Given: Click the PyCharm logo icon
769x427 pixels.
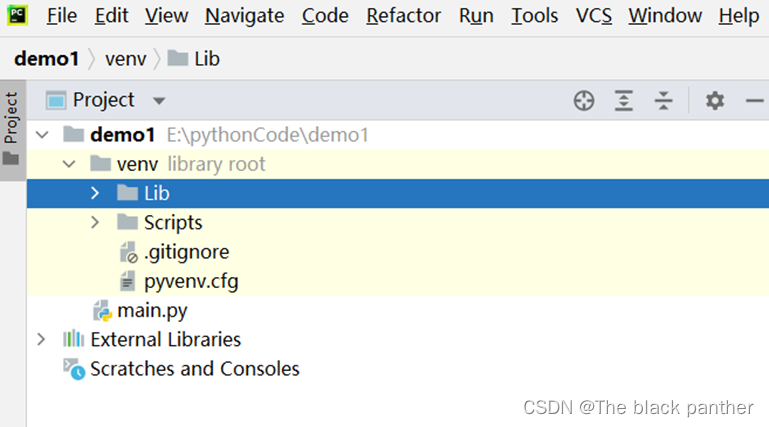Looking at the screenshot, I should pos(17,15).
